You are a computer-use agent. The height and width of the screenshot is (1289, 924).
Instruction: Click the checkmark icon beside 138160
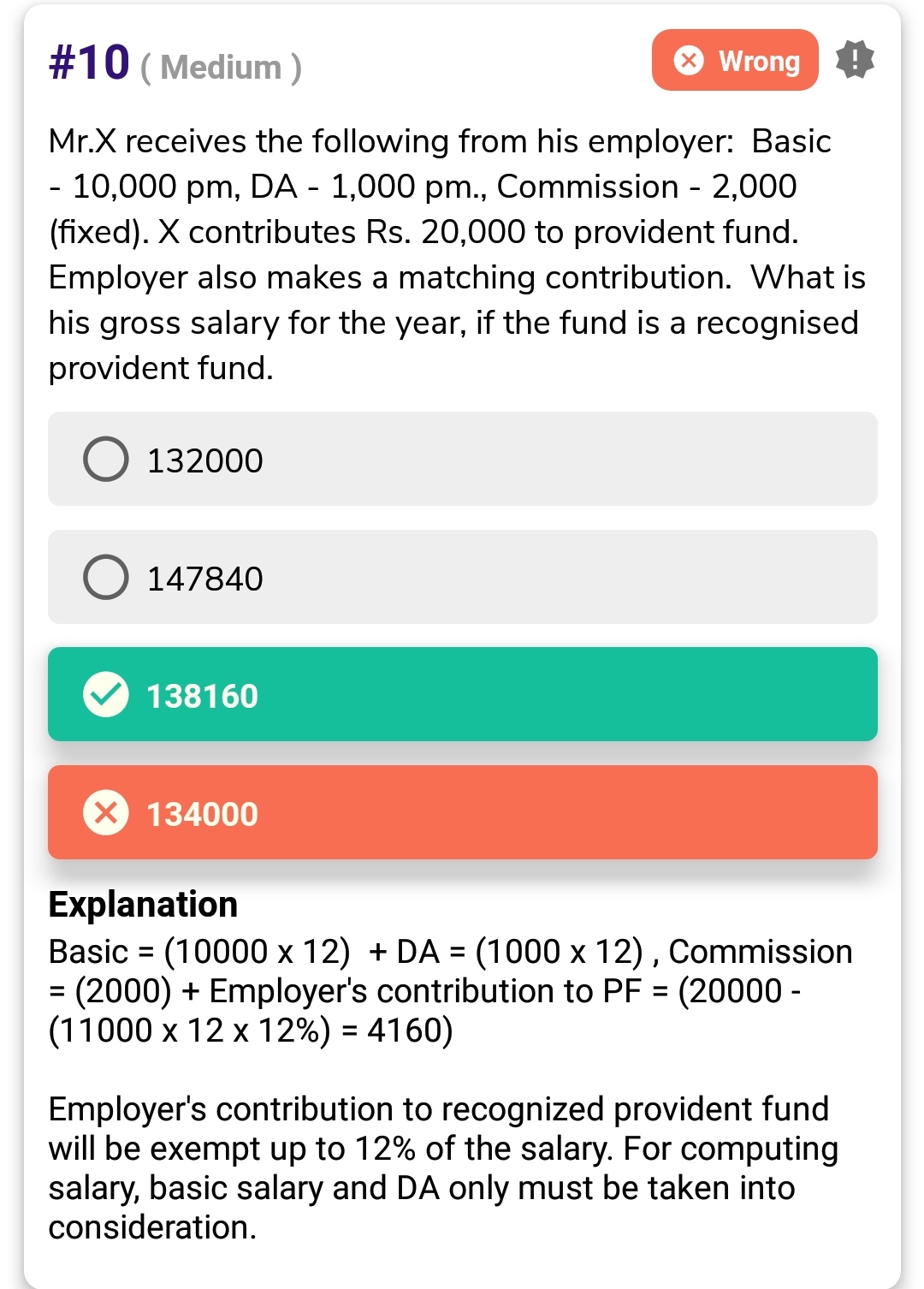106,694
